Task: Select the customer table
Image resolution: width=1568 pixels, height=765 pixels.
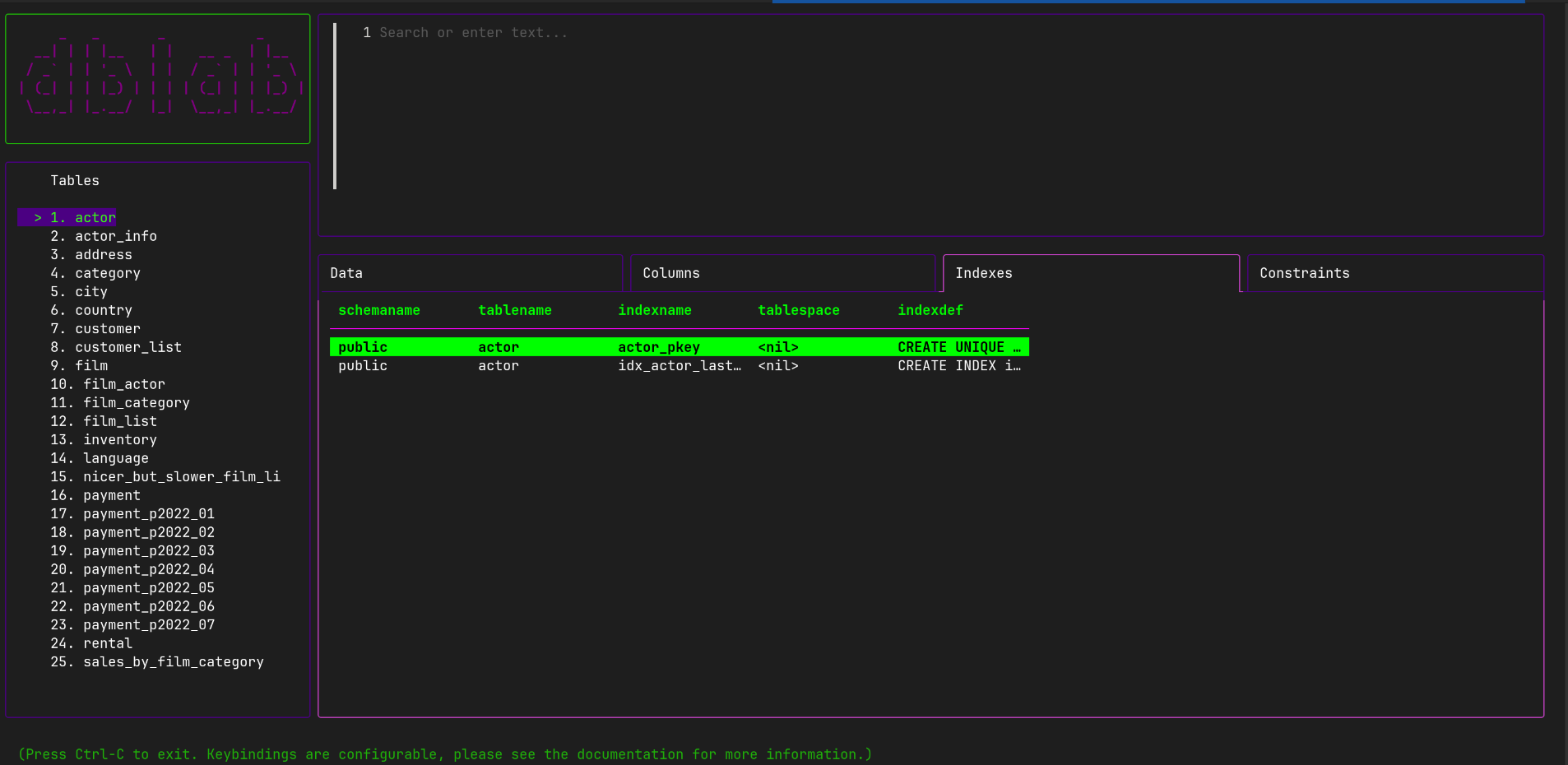Action: (x=95, y=329)
